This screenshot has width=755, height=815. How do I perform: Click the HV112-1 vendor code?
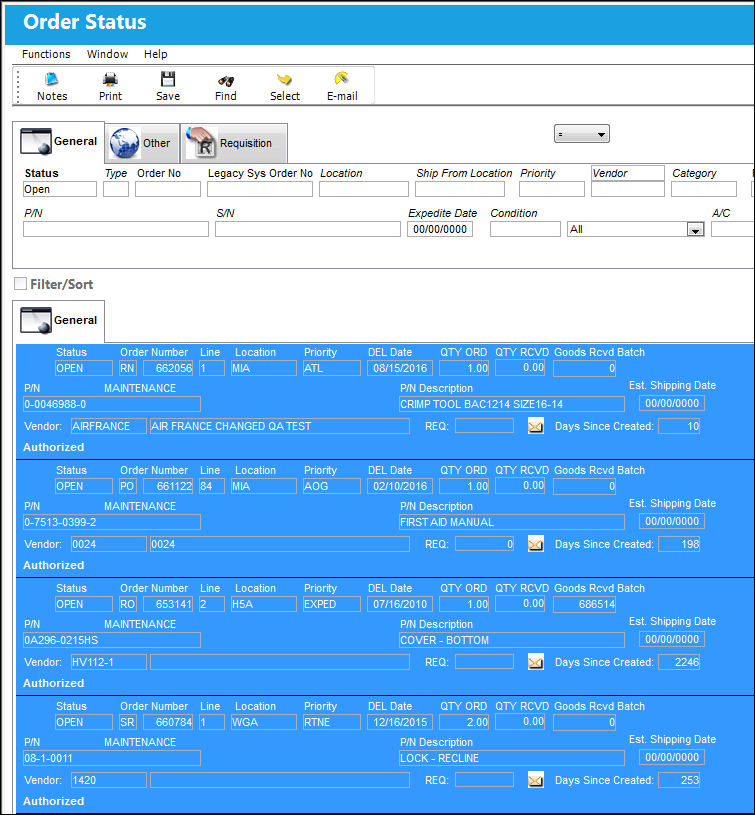click(109, 662)
